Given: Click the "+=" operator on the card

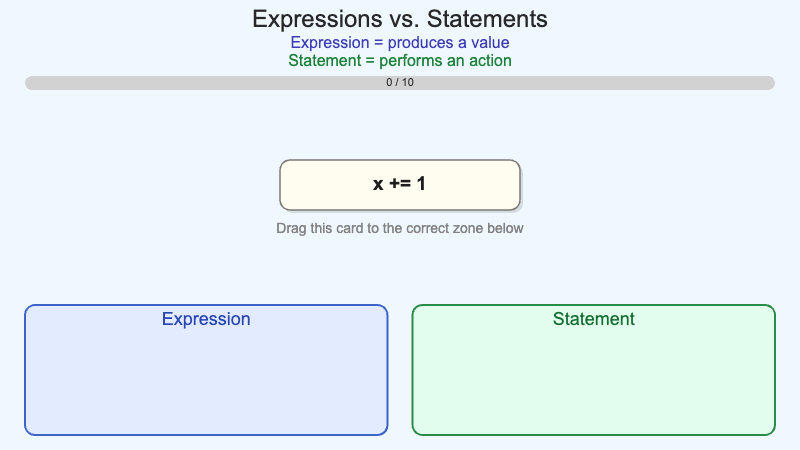Looking at the screenshot, I should 398,184.
